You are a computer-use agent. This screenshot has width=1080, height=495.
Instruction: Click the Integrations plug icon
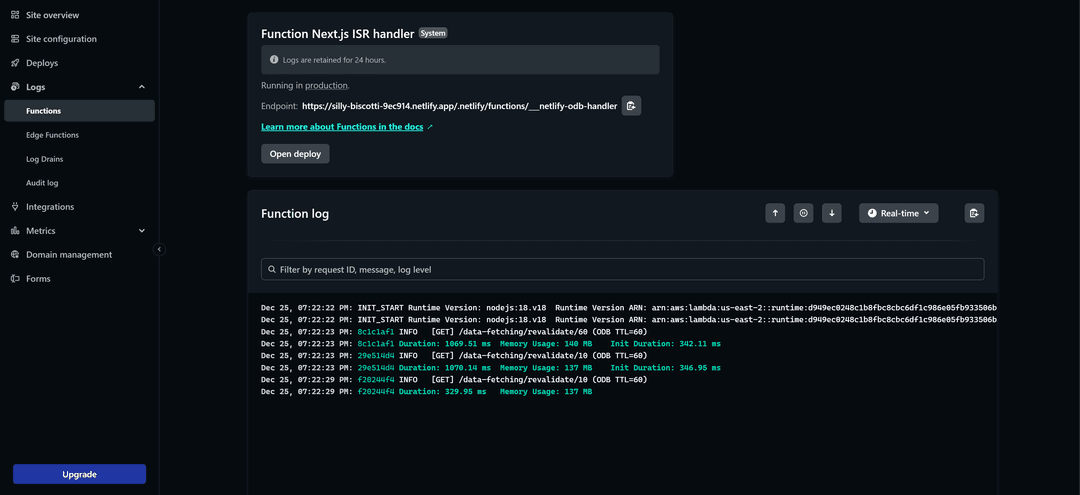(x=15, y=207)
